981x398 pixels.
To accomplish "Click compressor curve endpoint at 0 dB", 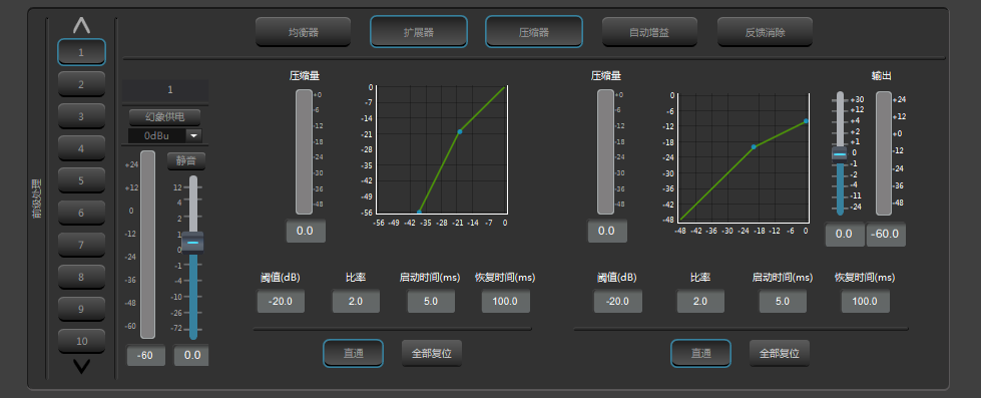I will coord(806,121).
